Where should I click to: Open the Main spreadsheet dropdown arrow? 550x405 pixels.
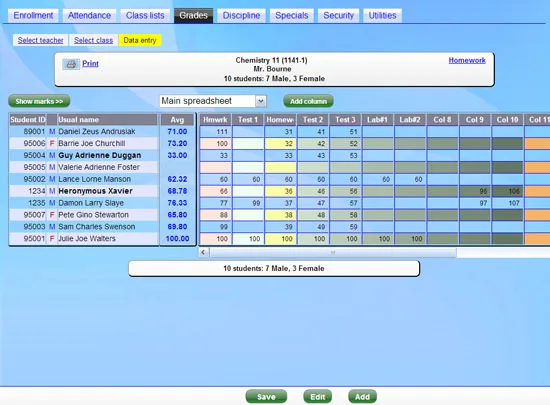261,101
